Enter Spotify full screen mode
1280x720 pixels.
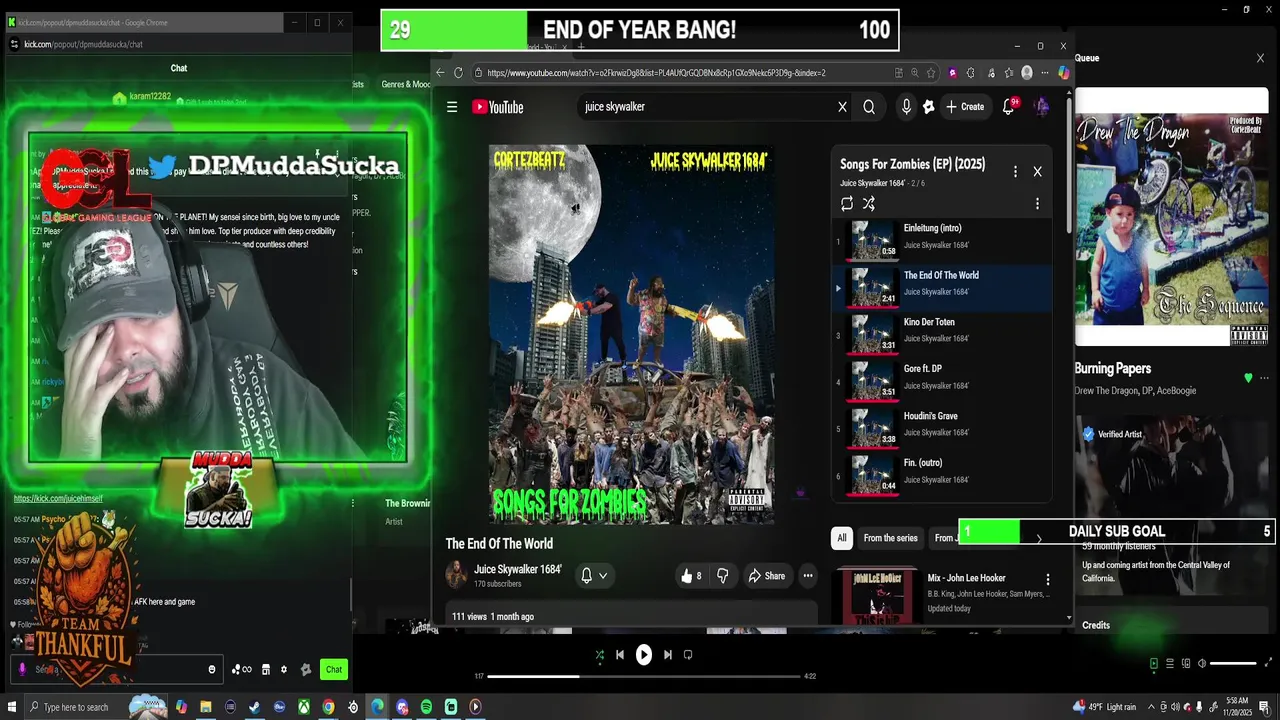[1269, 663]
